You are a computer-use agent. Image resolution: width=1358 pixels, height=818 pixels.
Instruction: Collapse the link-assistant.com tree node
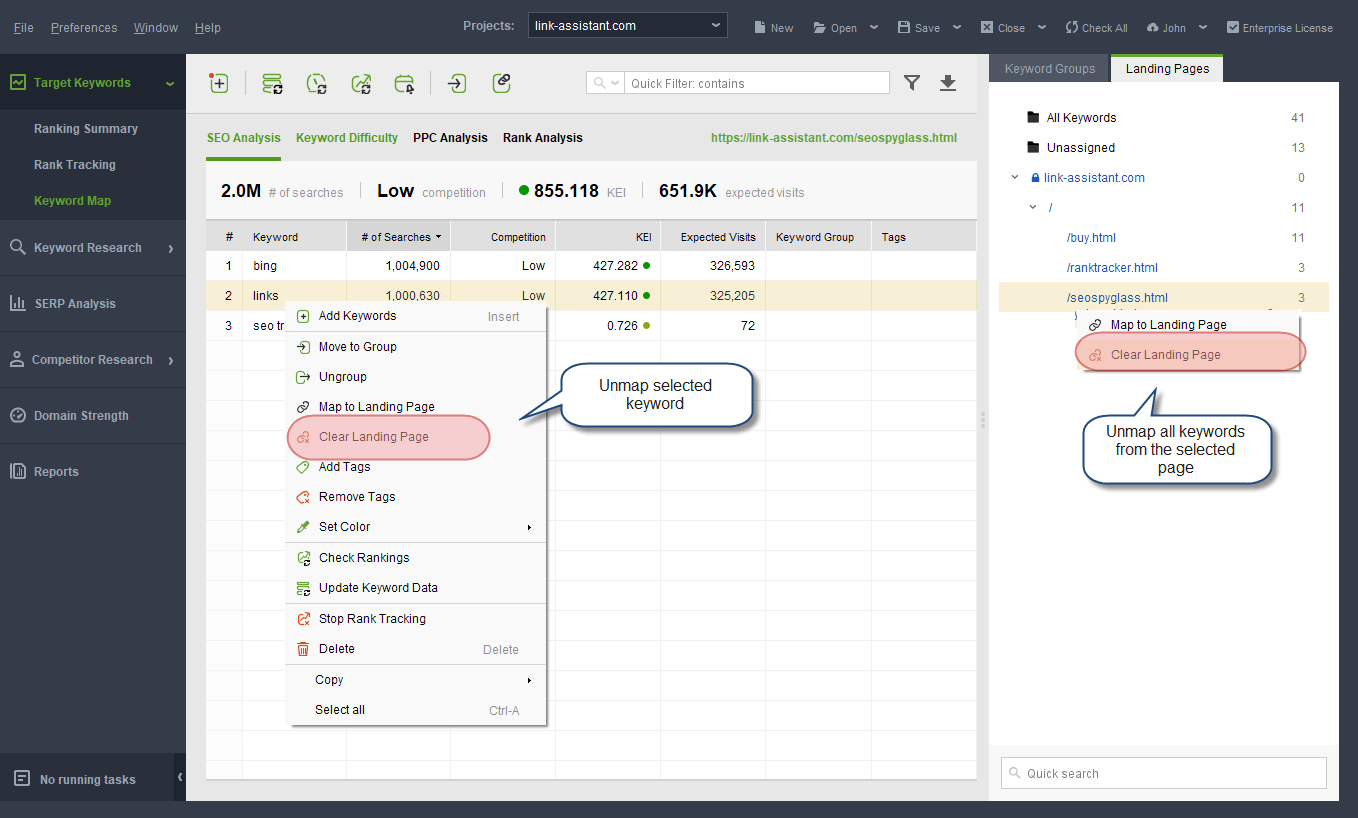(1015, 178)
